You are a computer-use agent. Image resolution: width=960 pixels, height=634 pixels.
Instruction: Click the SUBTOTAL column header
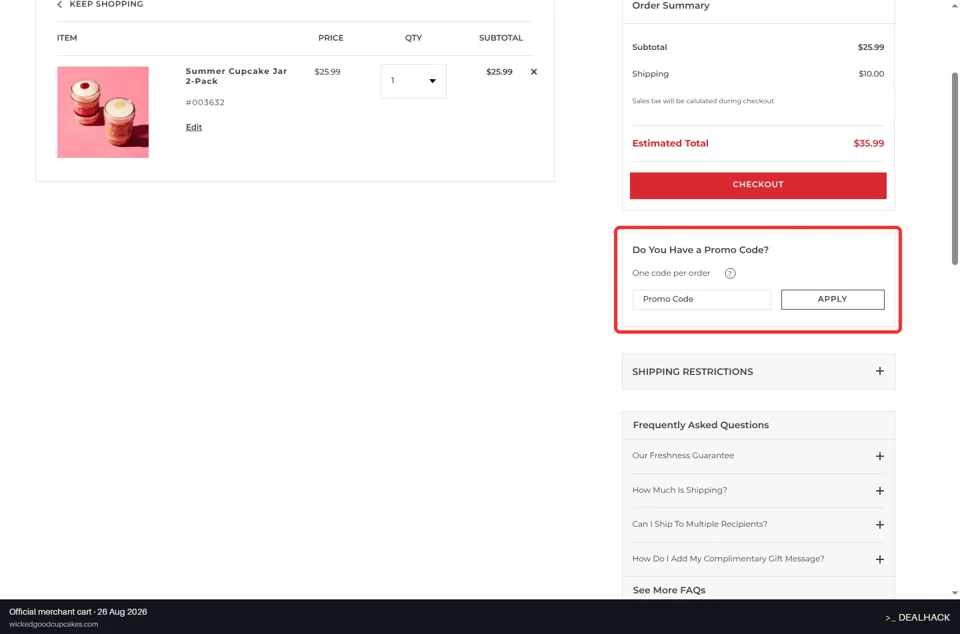[x=501, y=38]
